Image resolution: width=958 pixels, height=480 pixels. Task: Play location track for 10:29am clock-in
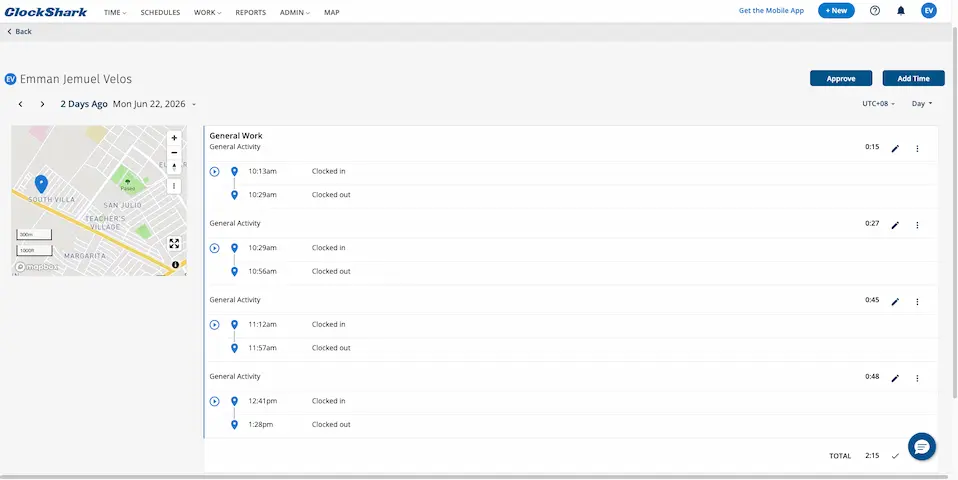pyautogui.click(x=214, y=248)
